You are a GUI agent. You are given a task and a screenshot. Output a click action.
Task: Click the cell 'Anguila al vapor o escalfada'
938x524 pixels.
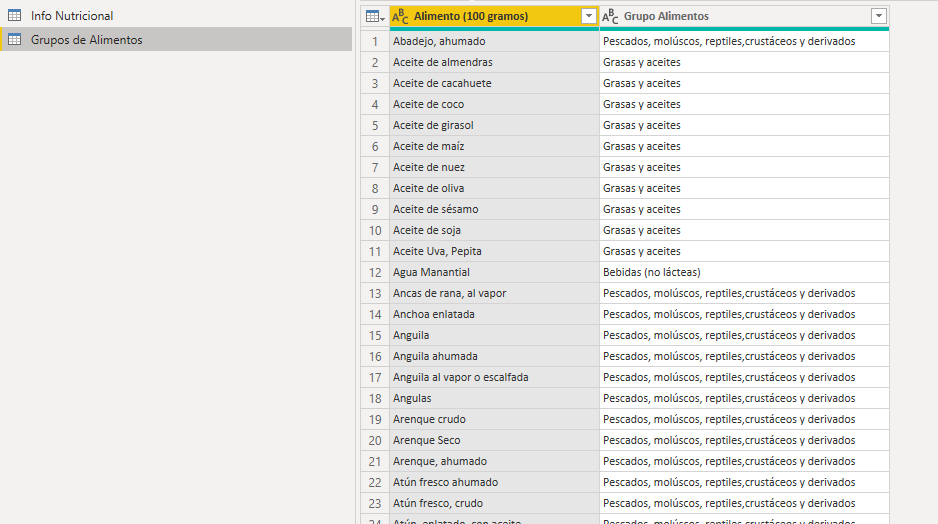pos(494,377)
